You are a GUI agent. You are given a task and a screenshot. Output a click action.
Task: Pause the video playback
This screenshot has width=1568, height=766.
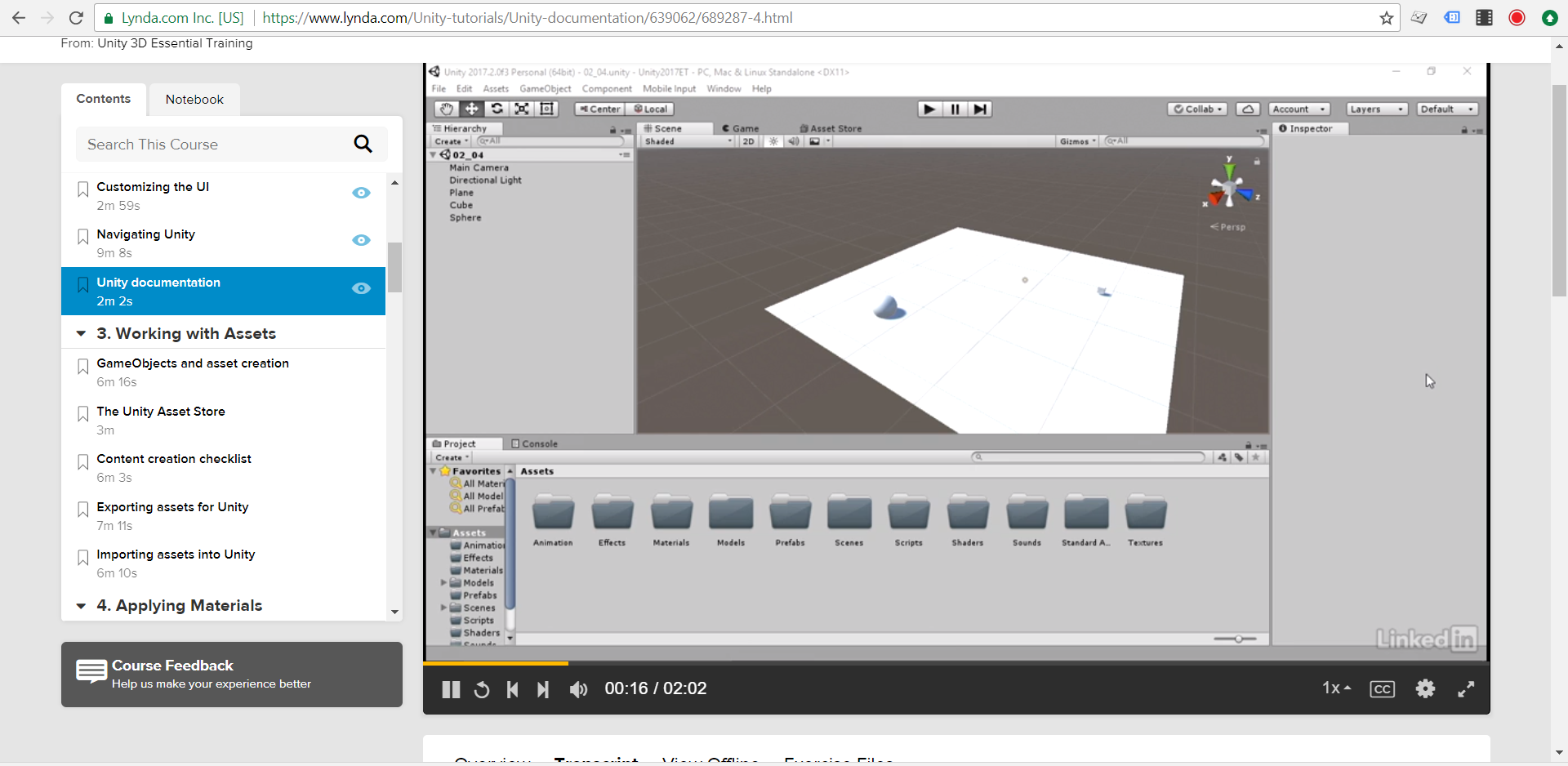pyautogui.click(x=451, y=689)
